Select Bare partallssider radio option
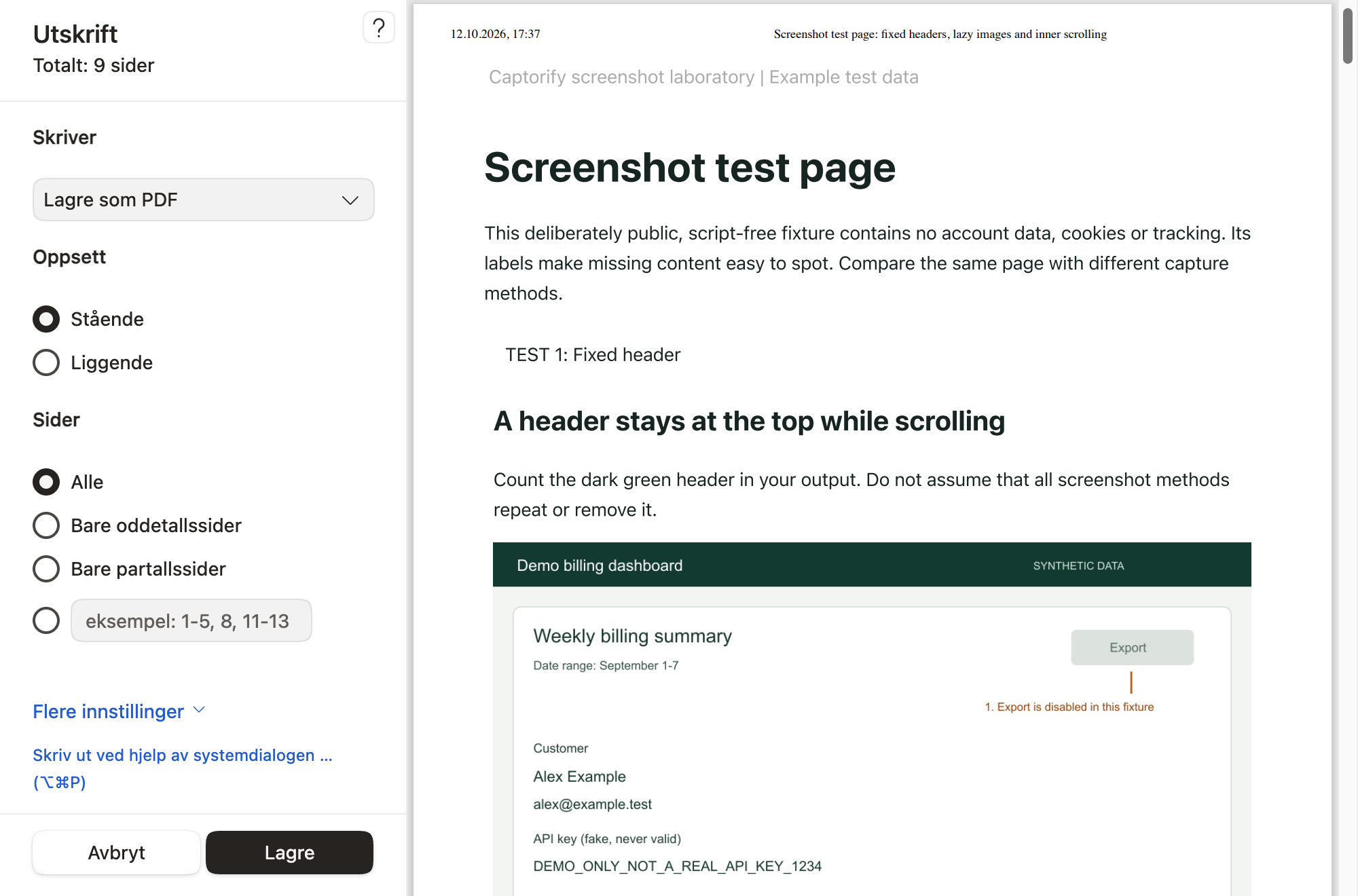The width and height of the screenshot is (1358, 896). (46, 569)
